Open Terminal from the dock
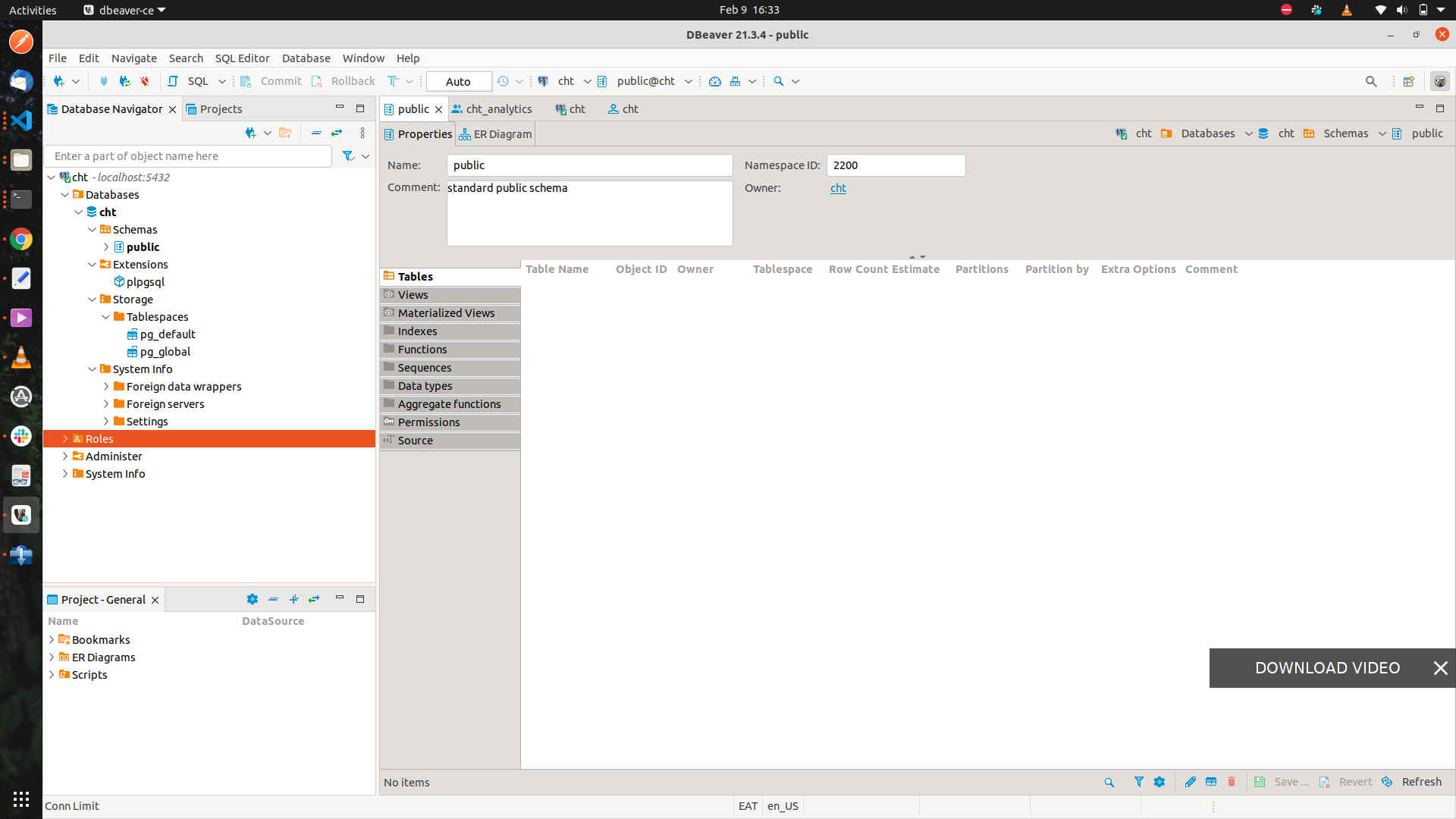The height and width of the screenshot is (819, 1456). 21,199
